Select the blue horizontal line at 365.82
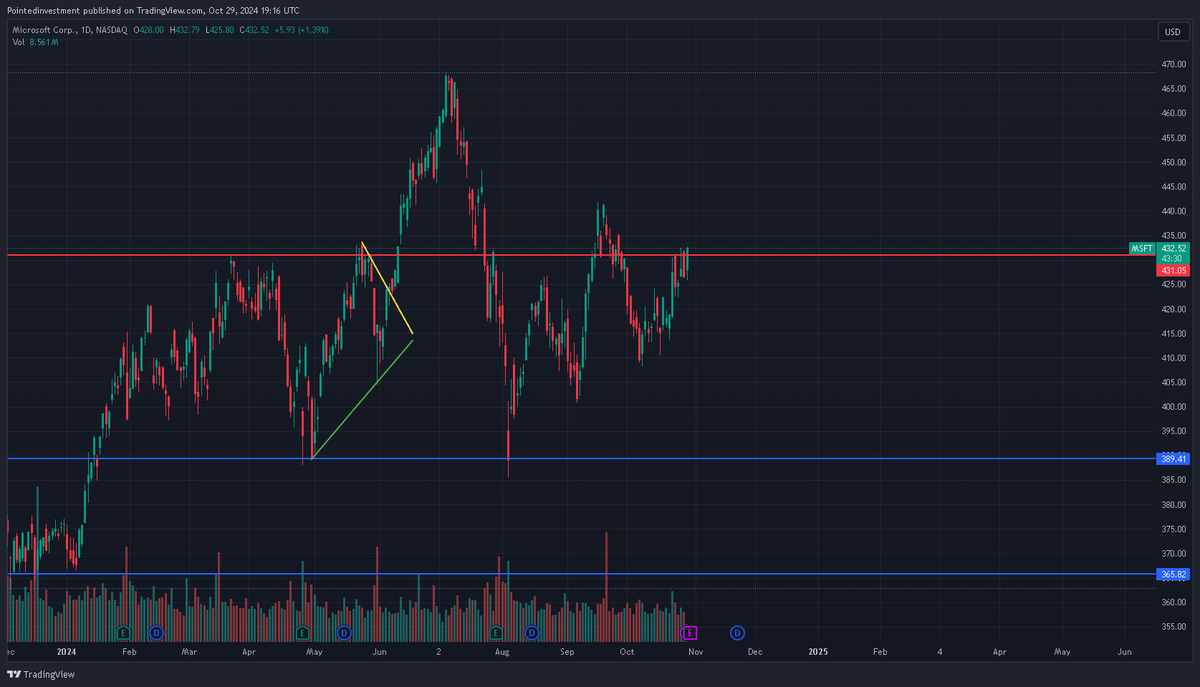 [580, 574]
